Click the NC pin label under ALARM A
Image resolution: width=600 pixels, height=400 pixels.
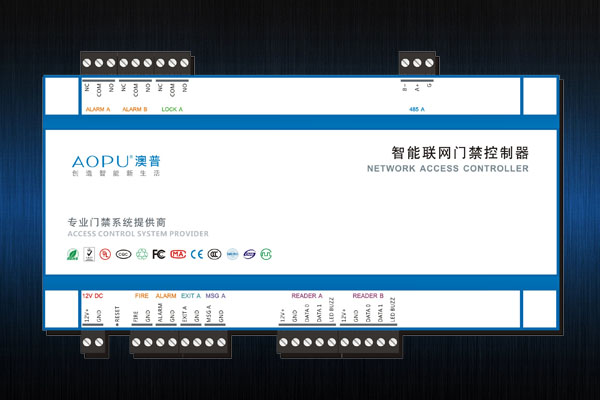(x=87, y=88)
